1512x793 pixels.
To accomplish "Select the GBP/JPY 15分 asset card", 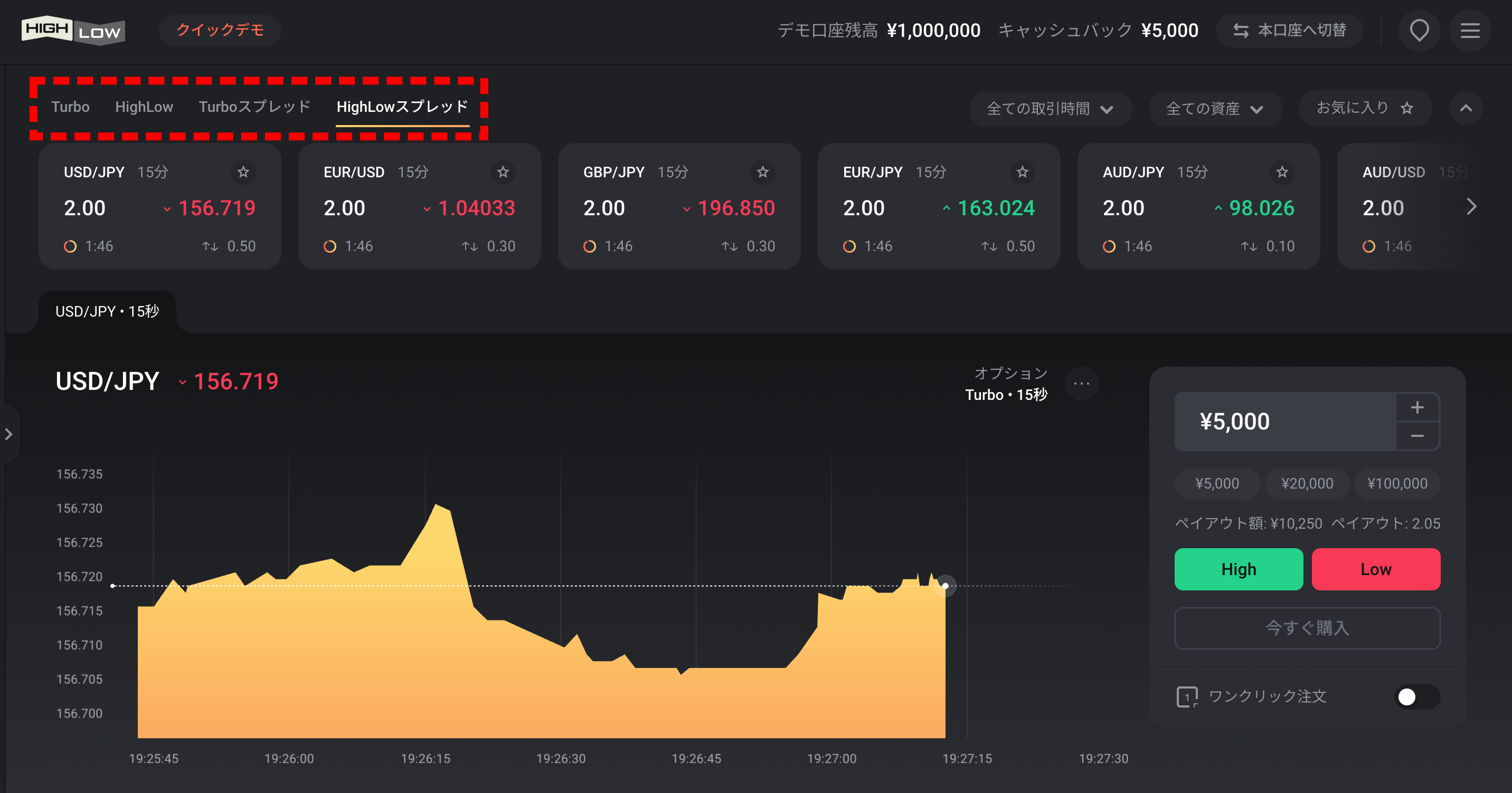I will click(x=679, y=206).
